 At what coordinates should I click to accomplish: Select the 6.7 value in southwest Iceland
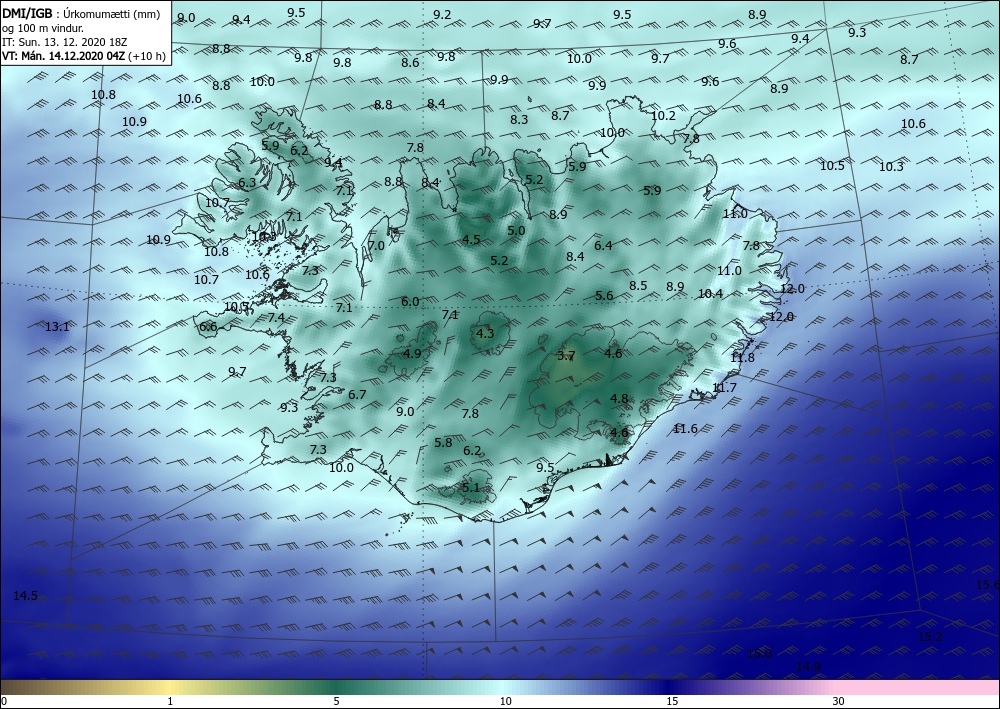[357, 395]
